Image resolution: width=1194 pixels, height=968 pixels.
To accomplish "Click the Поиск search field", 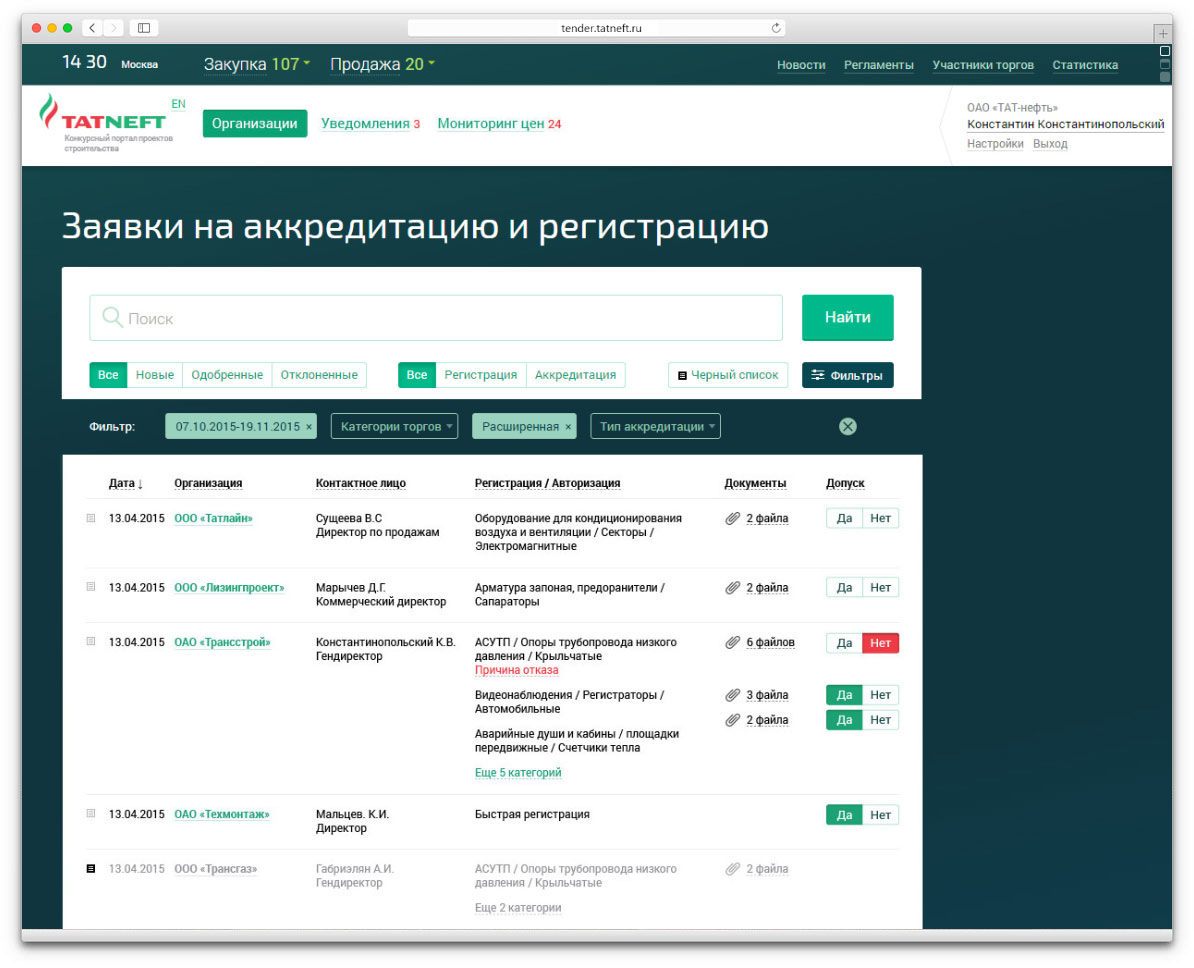I will pyautogui.click(x=436, y=319).
